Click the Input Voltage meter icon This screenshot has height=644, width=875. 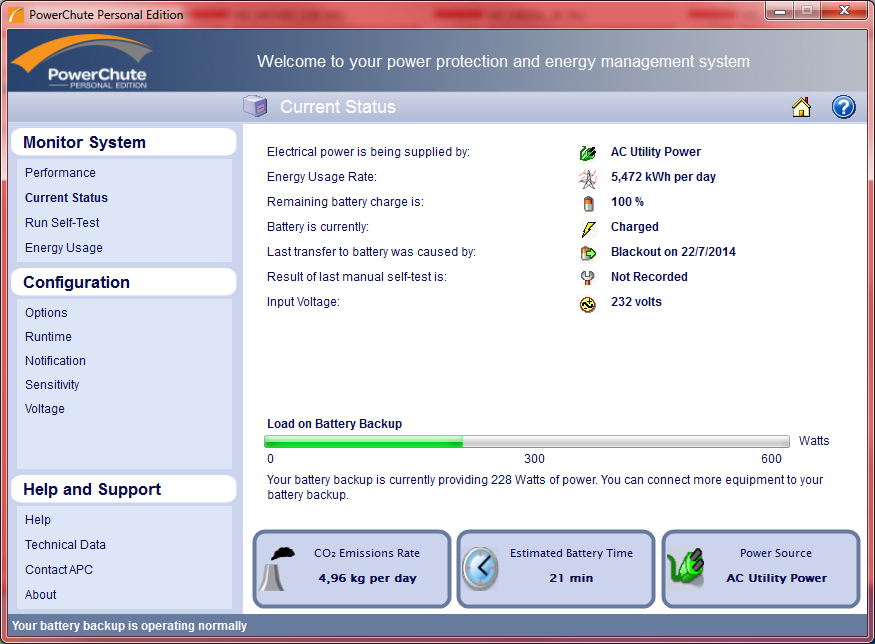tap(587, 303)
